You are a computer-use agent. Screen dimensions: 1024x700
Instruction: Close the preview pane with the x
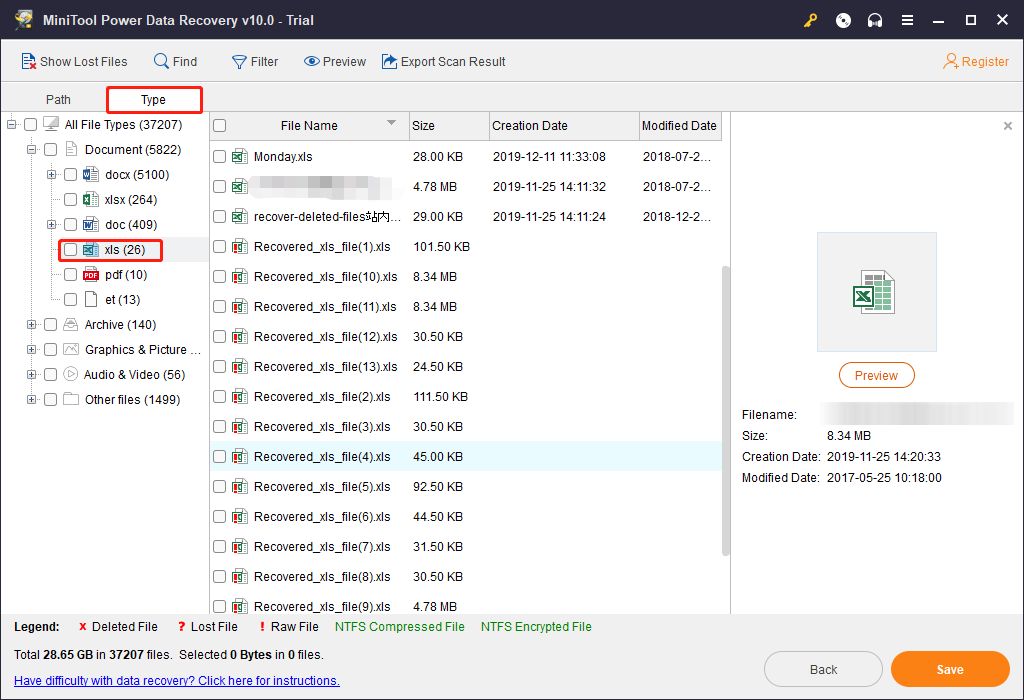click(x=1008, y=125)
